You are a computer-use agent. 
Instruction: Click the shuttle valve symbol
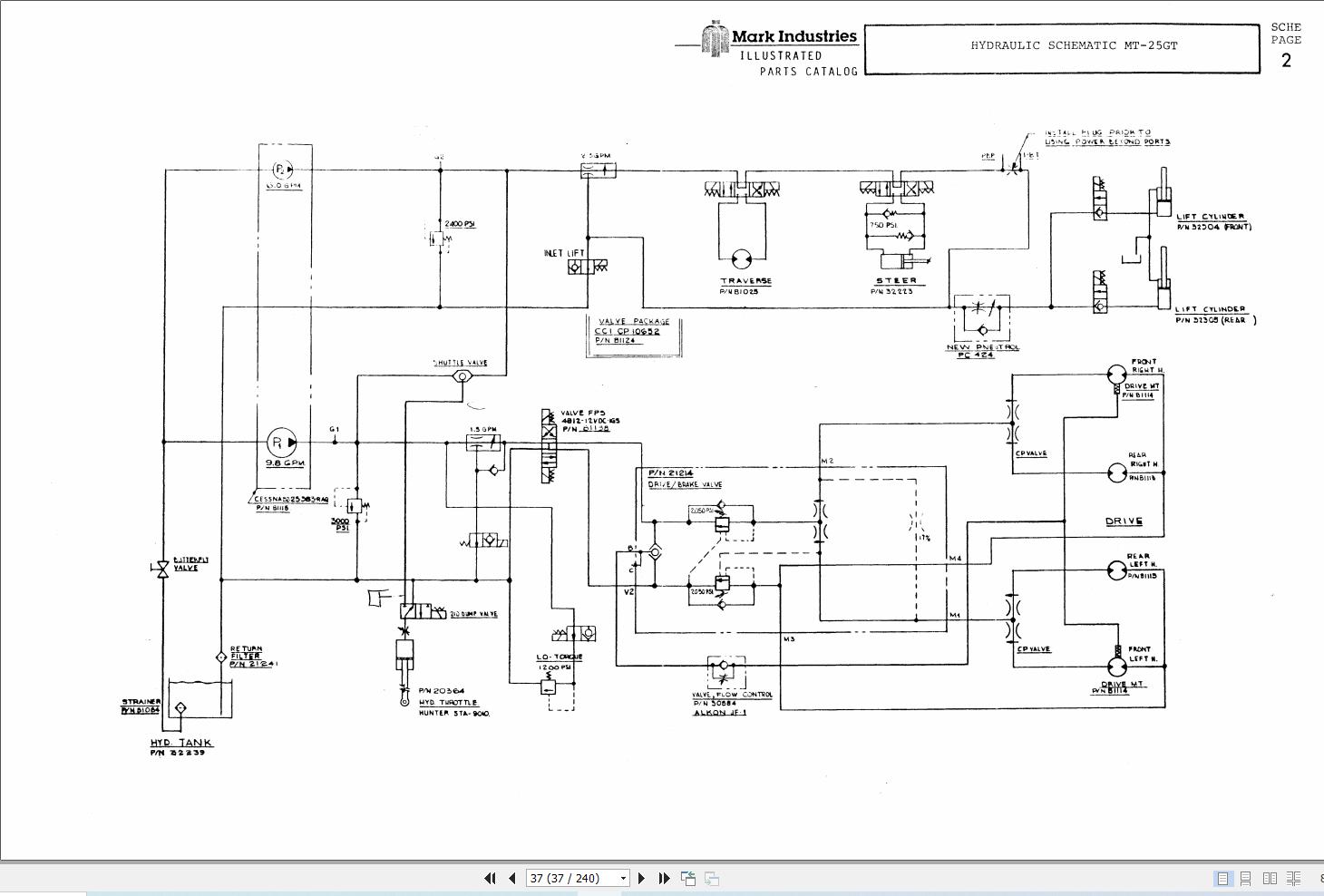pyautogui.click(x=462, y=376)
